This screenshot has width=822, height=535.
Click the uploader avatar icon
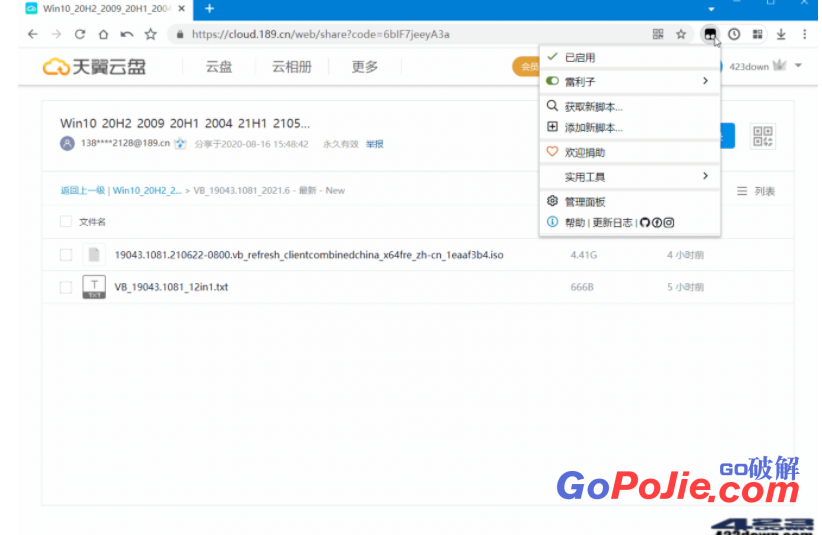(67, 144)
